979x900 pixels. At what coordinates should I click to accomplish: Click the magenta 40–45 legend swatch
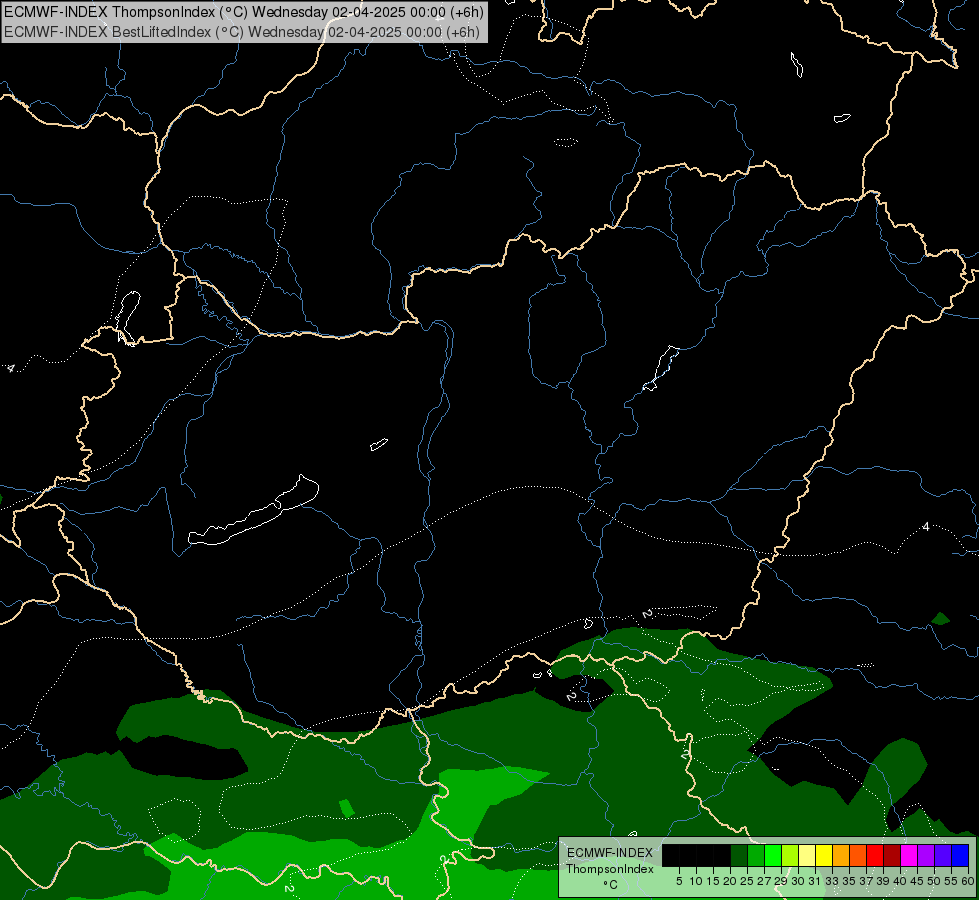click(x=908, y=855)
